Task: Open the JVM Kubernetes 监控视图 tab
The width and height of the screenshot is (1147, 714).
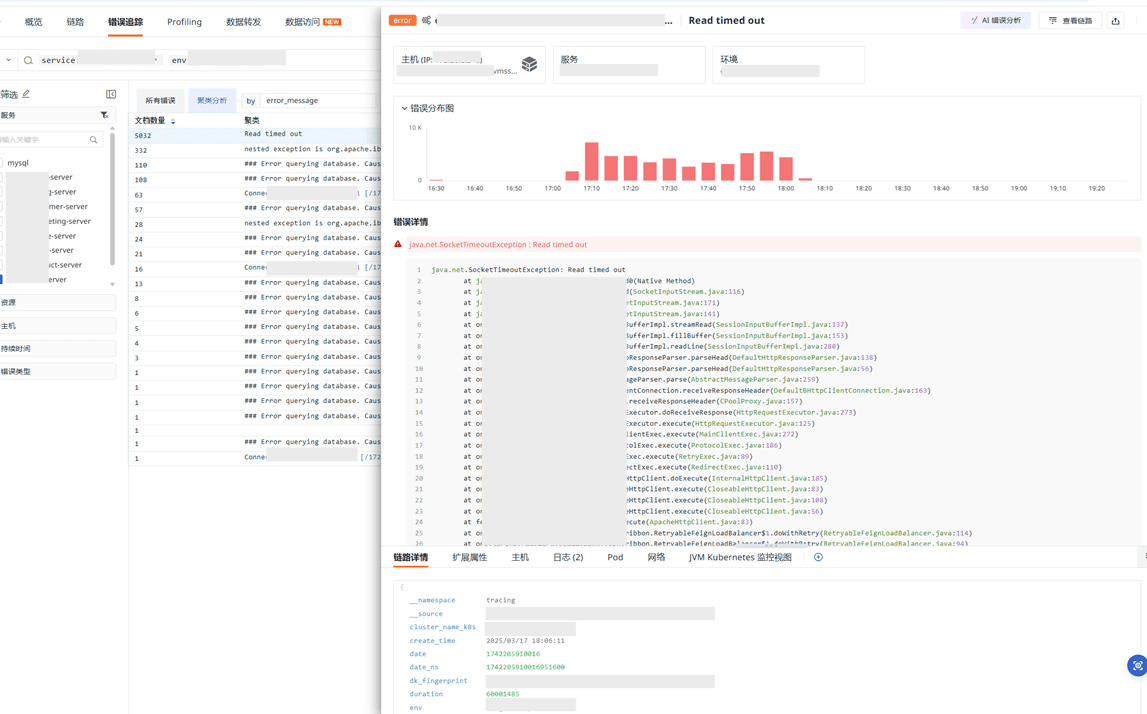Action: click(739, 557)
